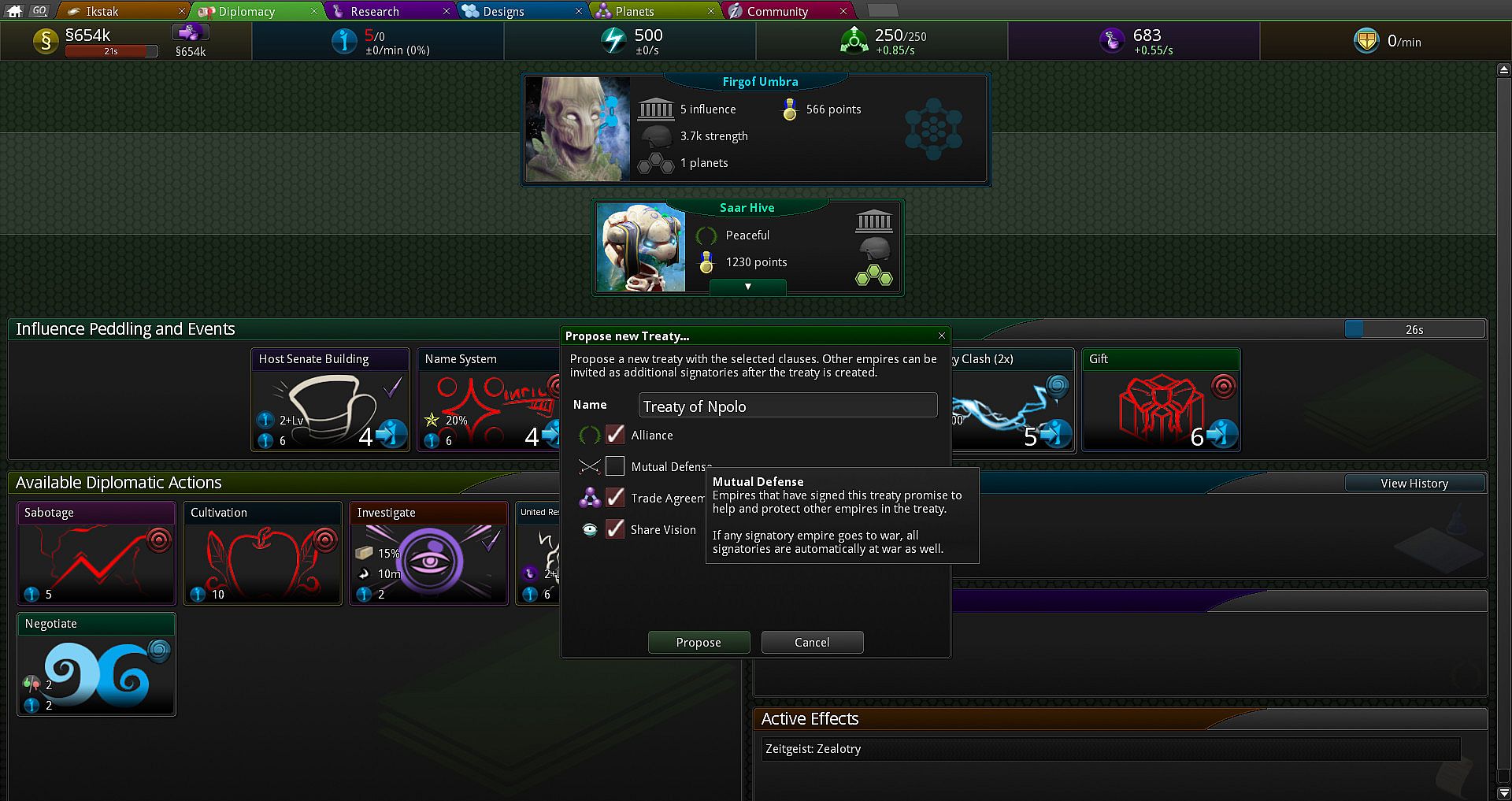Open the Sabotage diplomatic action card

click(96, 553)
